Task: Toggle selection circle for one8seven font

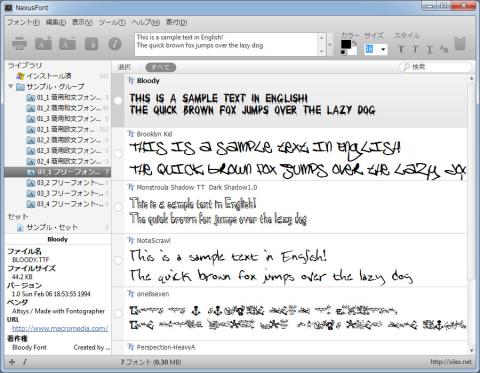Action: 118,313
